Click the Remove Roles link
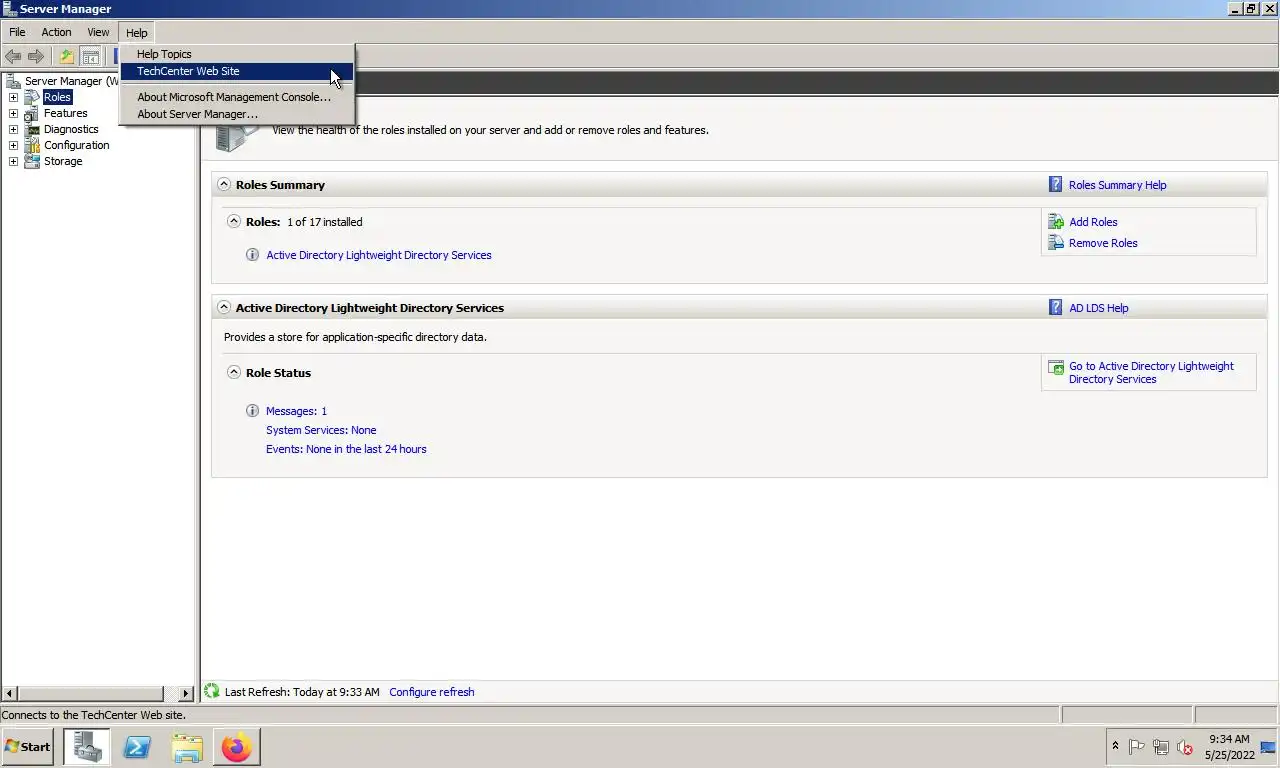The width and height of the screenshot is (1280, 768). coord(1103,243)
